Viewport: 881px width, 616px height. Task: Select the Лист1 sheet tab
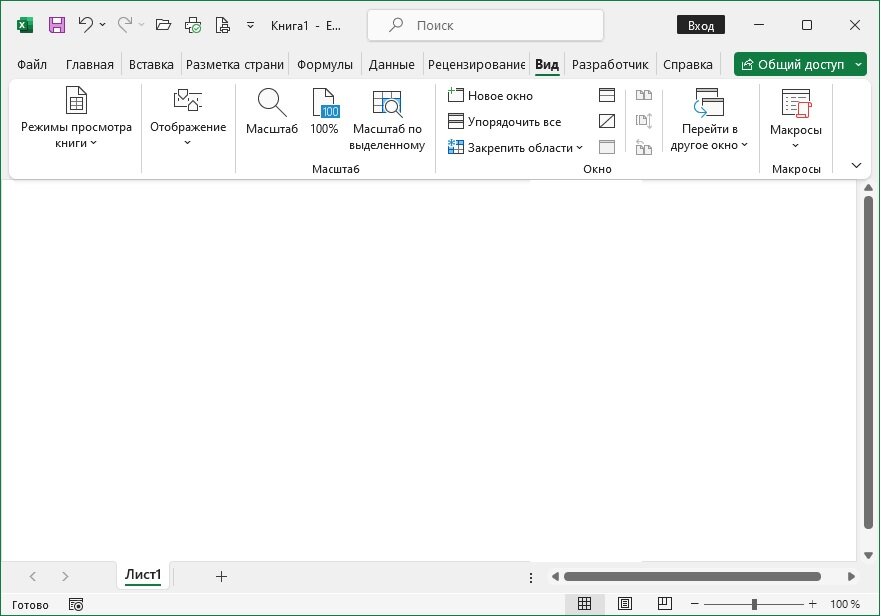pyautogui.click(x=143, y=574)
